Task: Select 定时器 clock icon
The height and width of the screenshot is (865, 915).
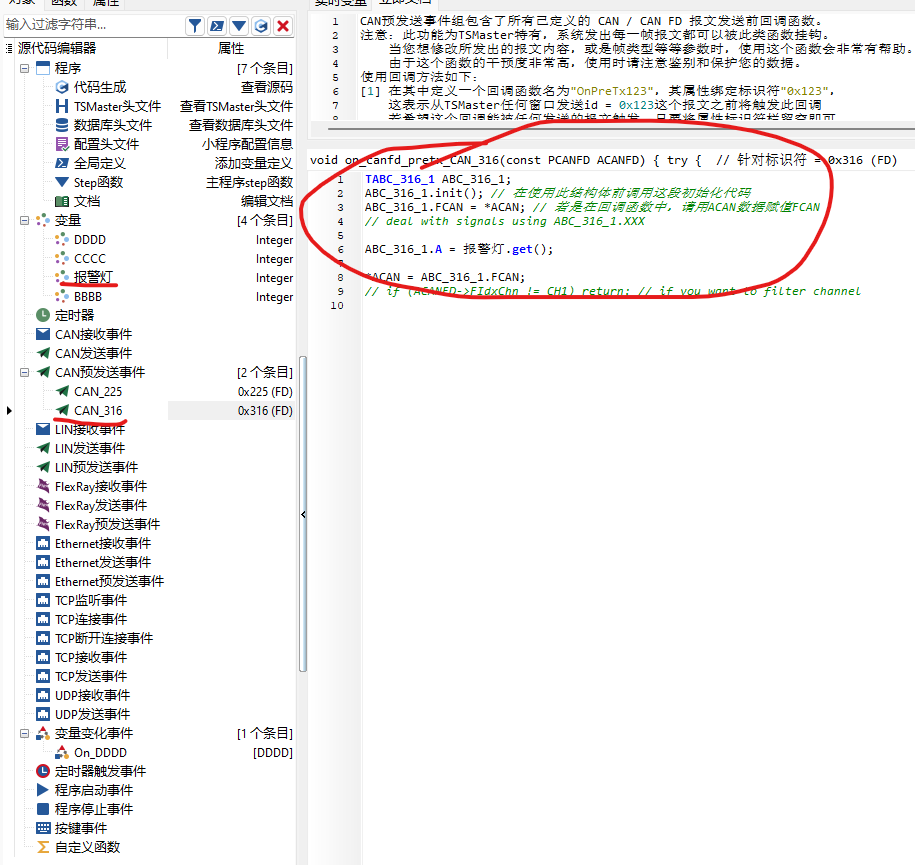Action: click(43, 316)
